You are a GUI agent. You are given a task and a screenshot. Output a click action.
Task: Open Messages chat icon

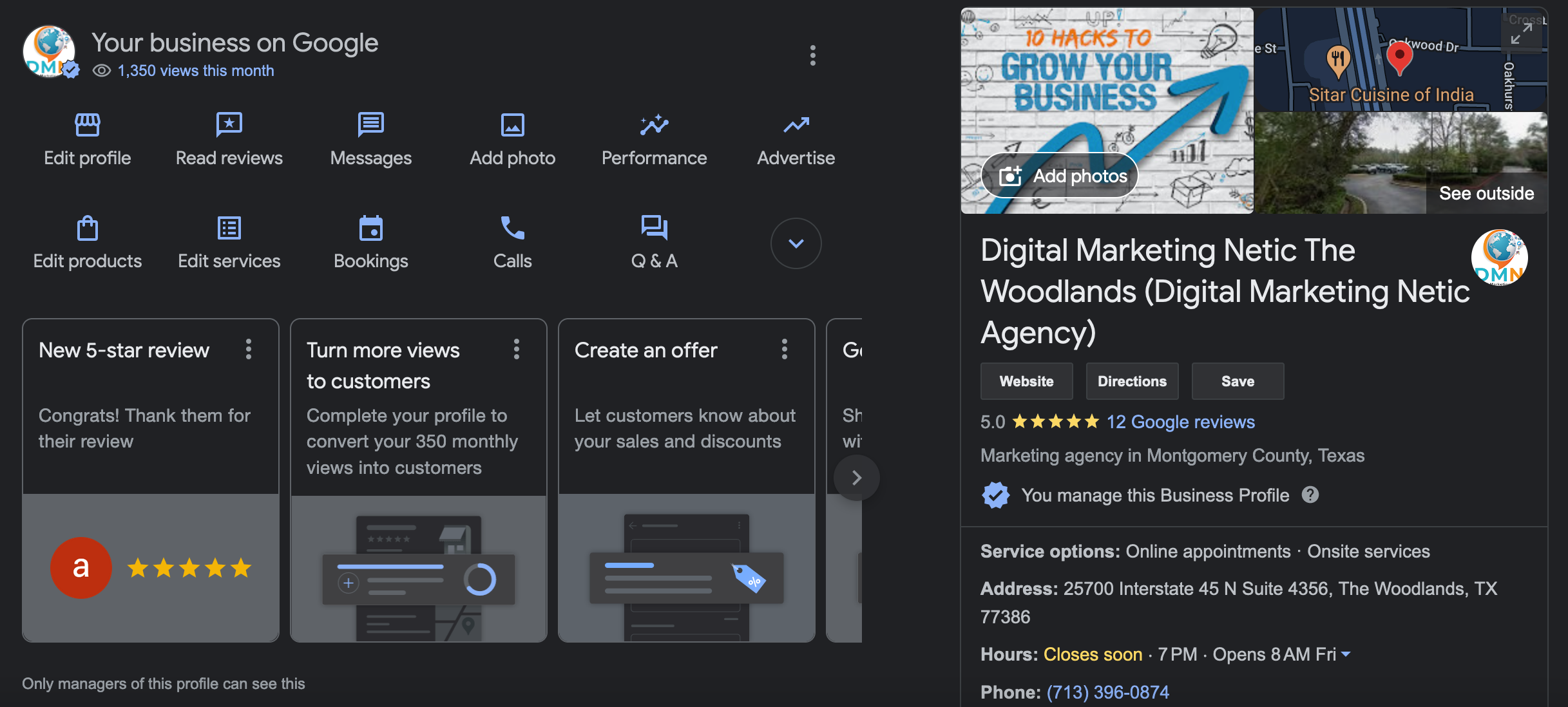(371, 125)
